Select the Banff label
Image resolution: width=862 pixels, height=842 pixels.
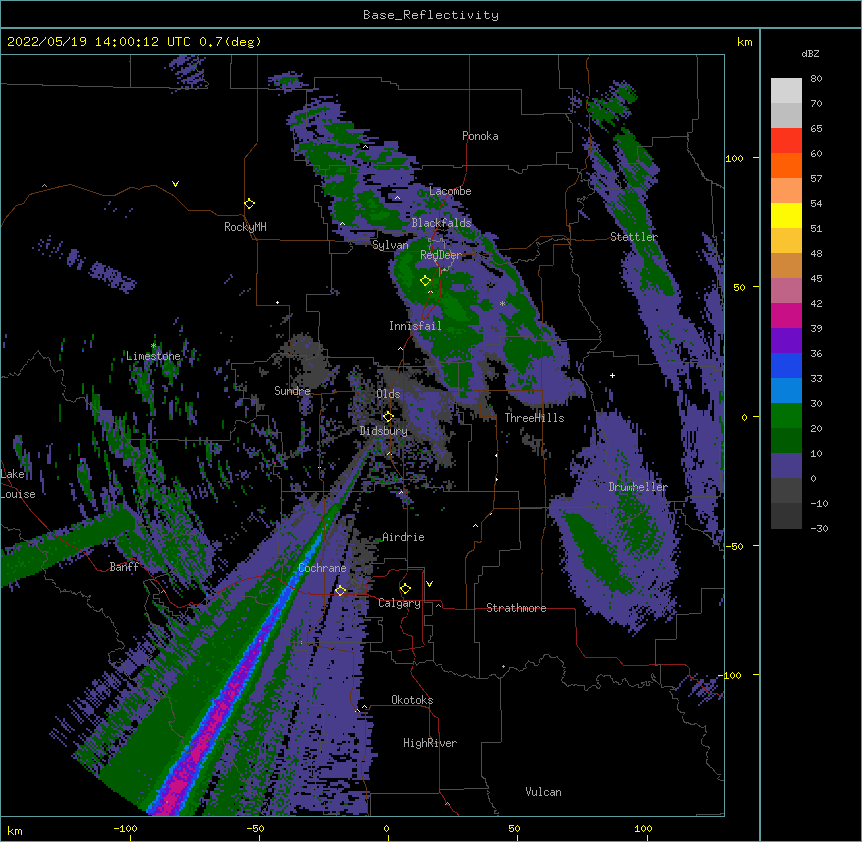[124, 567]
